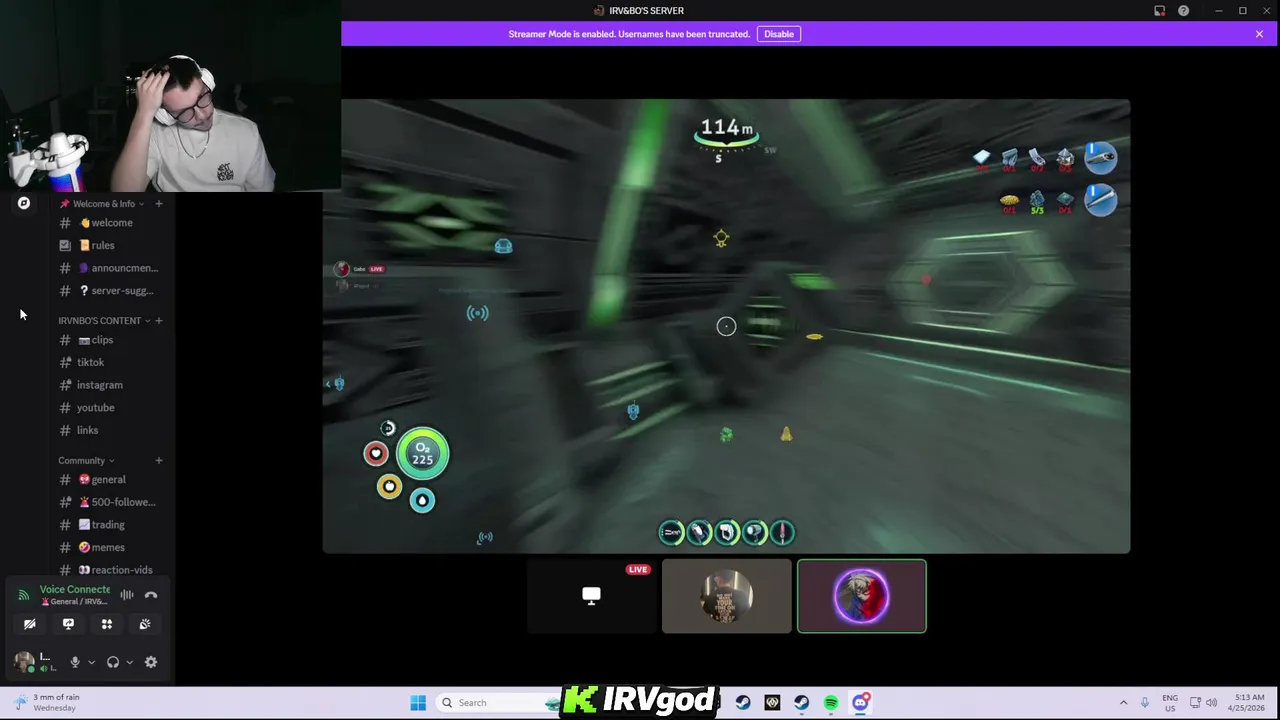Image resolution: width=1280 pixels, height=720 pixels.
Task: Select the middle participant video tile
Action: pos(727,596)
